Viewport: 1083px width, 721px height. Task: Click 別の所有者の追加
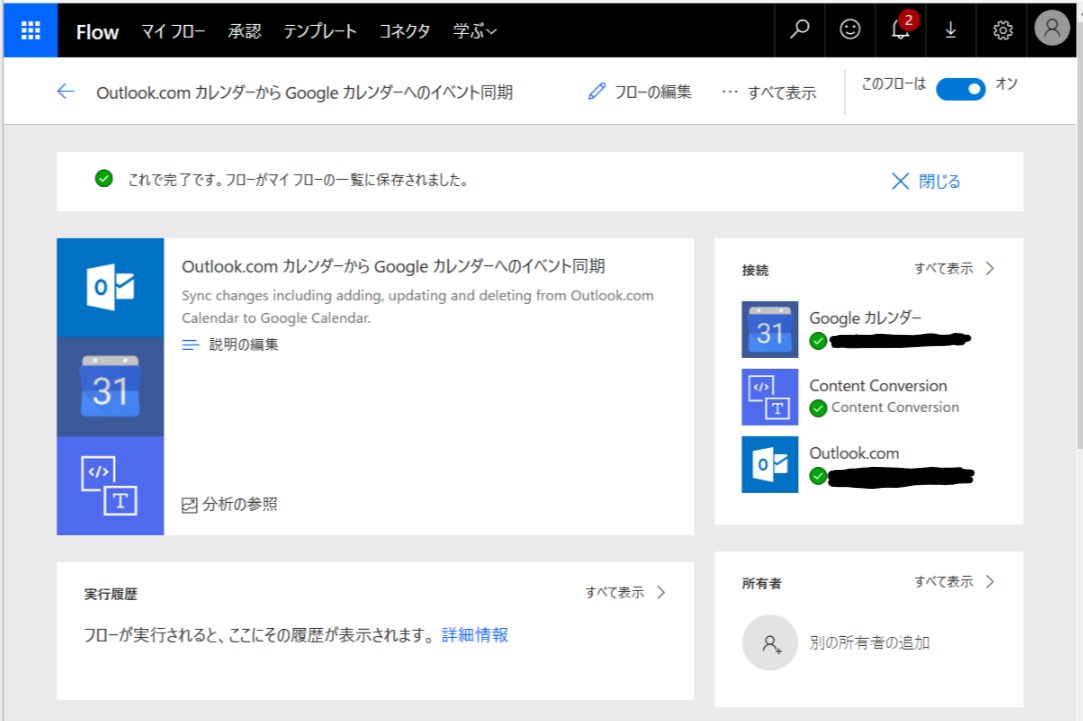(870, 643)
